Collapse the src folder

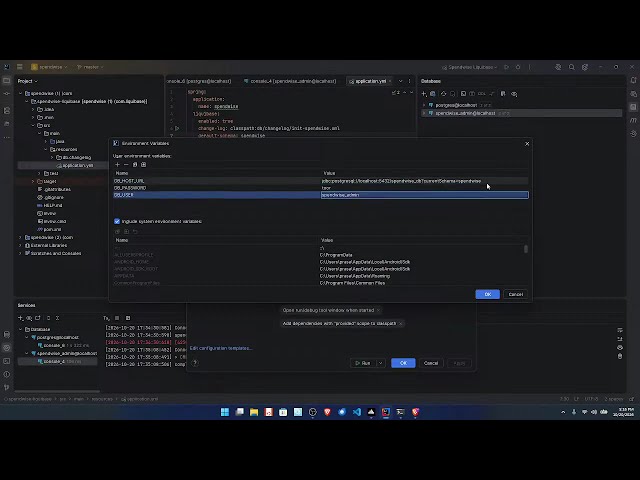click(33, 125)
